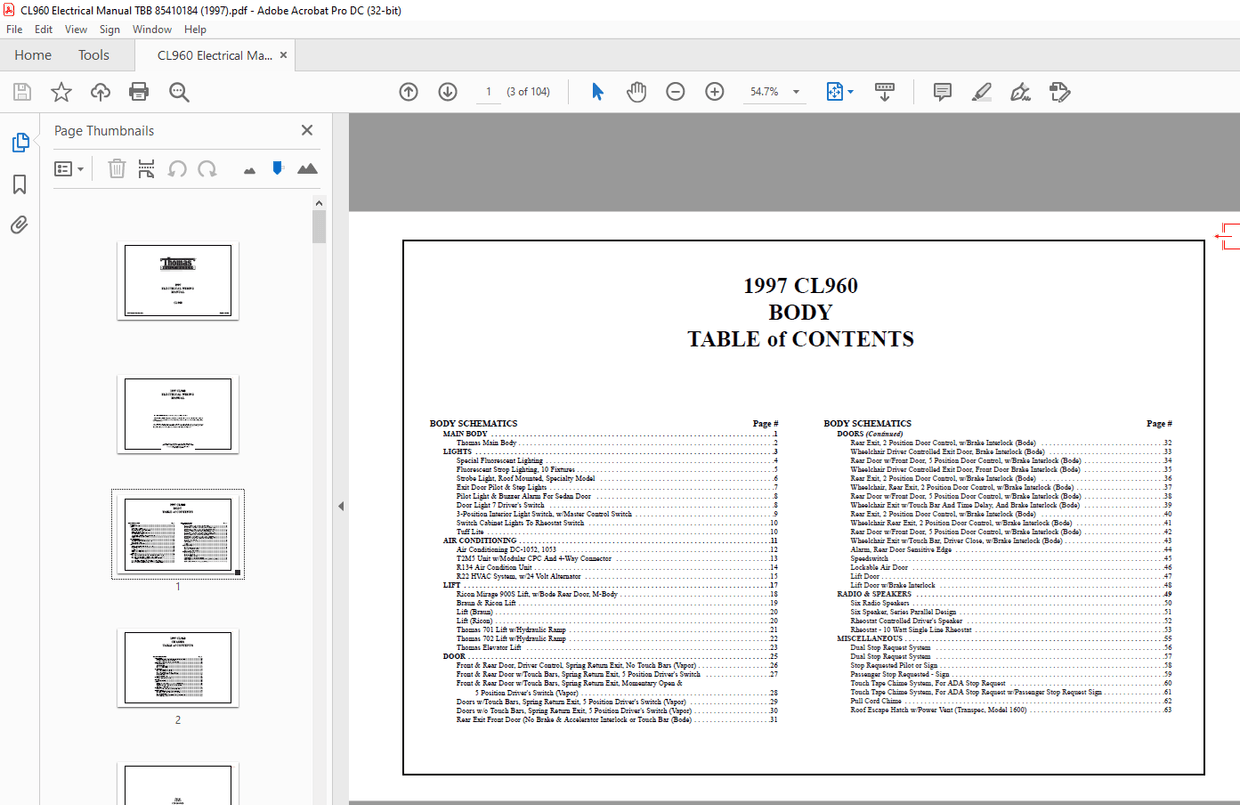Open the zoom percentage dropdown
The image size is (1240, 805).
(795, 91)
